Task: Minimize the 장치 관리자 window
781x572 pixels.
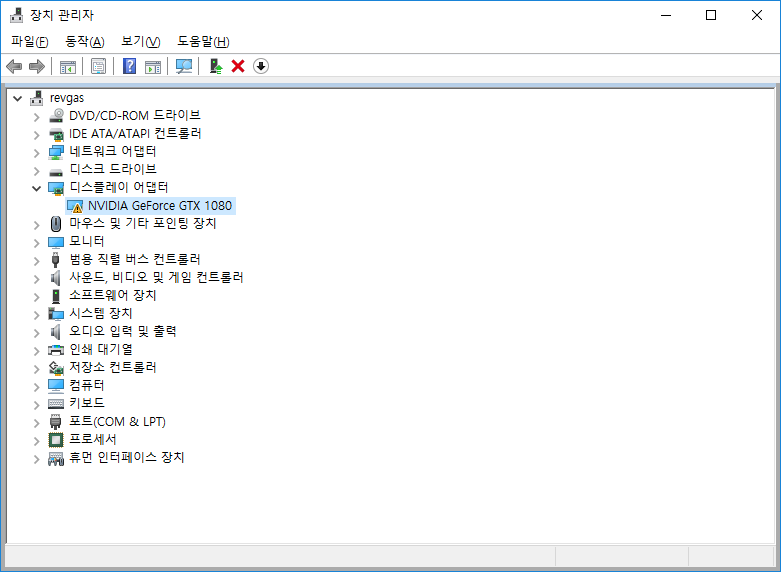Action: click(x=665, y=15)
